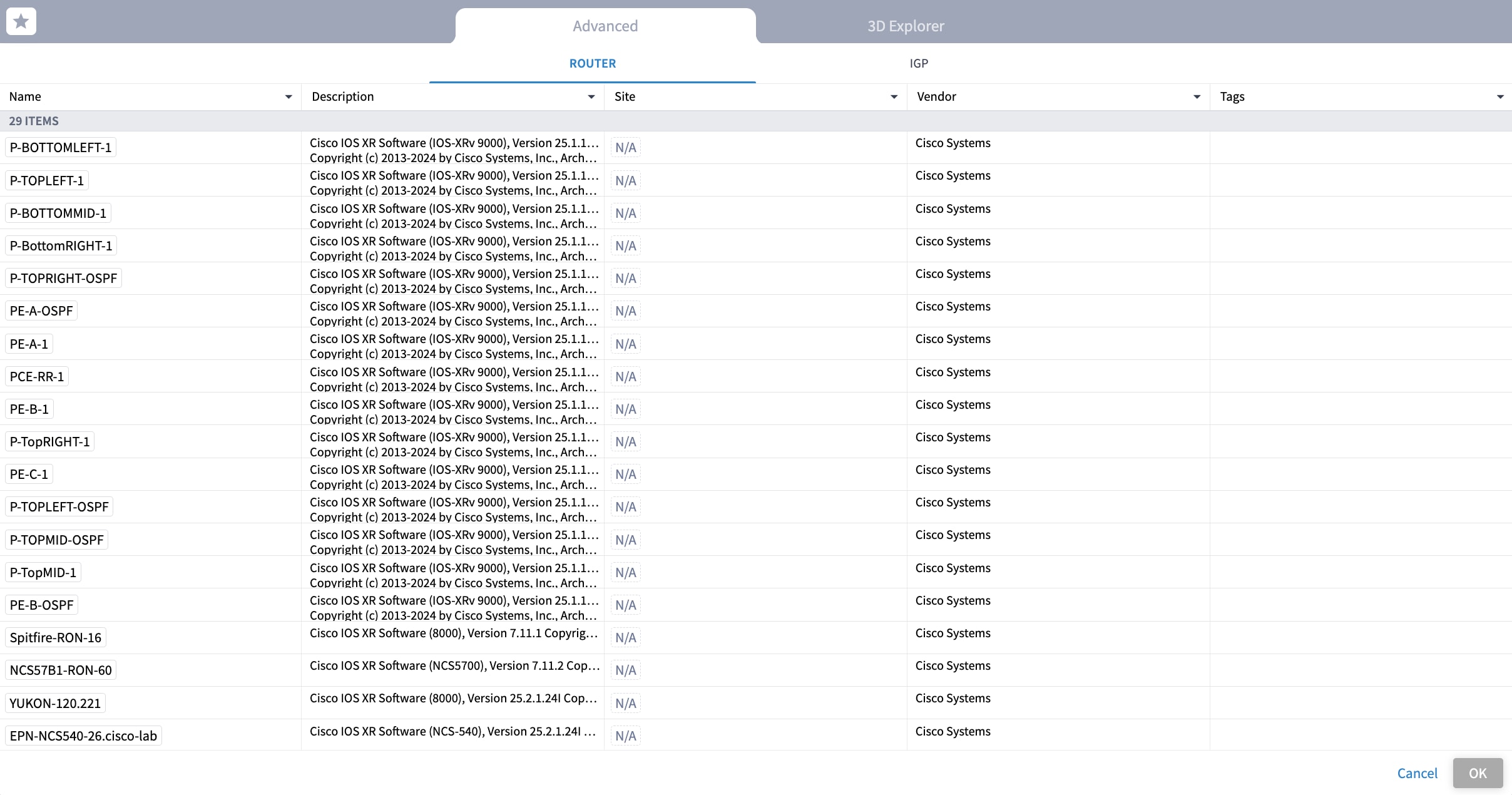
Task: Select router P-BOTTOMLEFT-1
Action: pyautogui.click(x=61, y=148)
